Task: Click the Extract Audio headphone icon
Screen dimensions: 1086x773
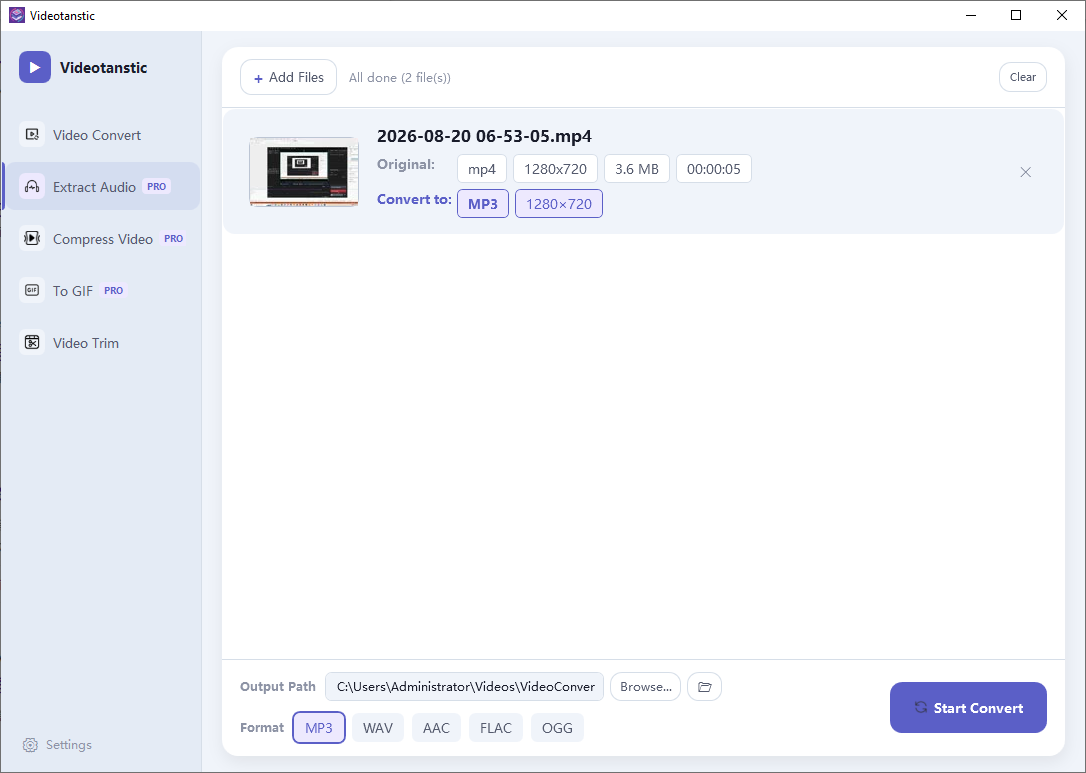Action: 32,186
